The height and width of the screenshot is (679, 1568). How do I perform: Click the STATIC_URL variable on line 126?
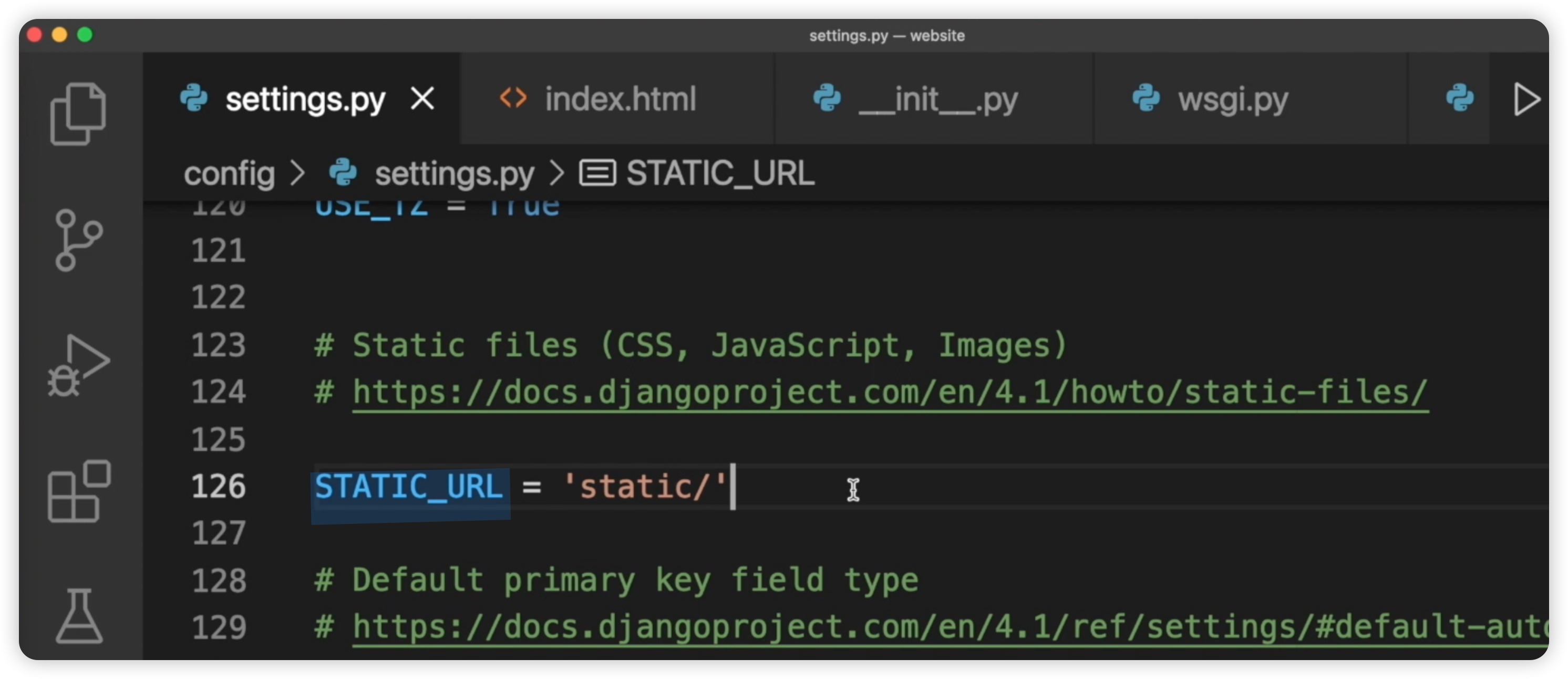[409, 487]
